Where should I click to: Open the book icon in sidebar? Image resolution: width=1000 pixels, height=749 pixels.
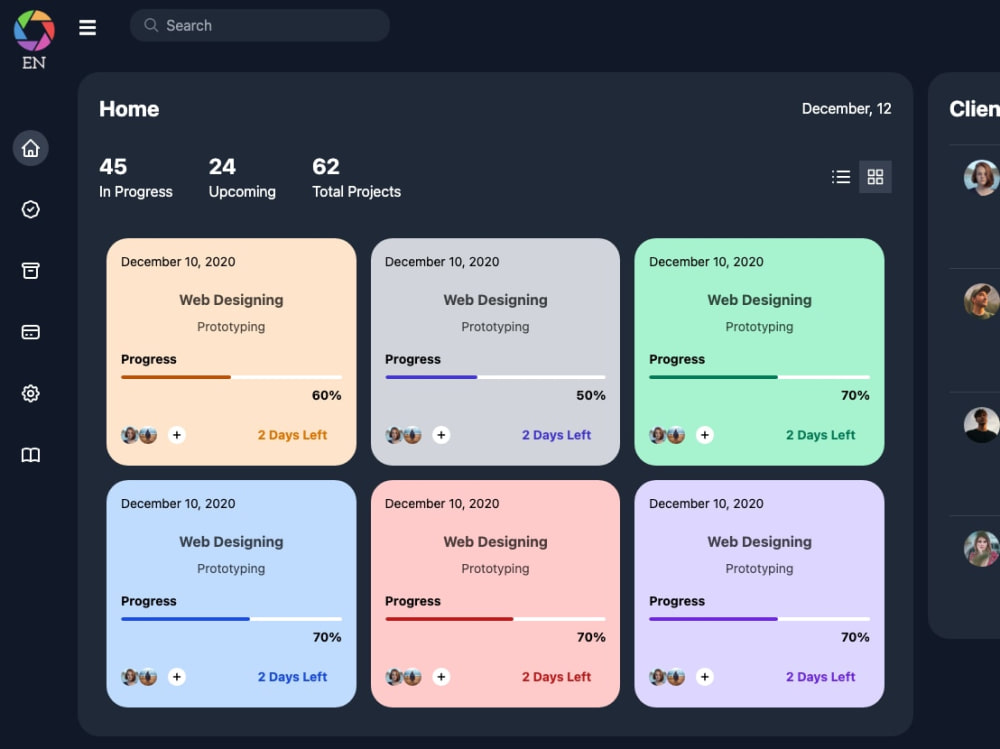click(x=31, y=455)
